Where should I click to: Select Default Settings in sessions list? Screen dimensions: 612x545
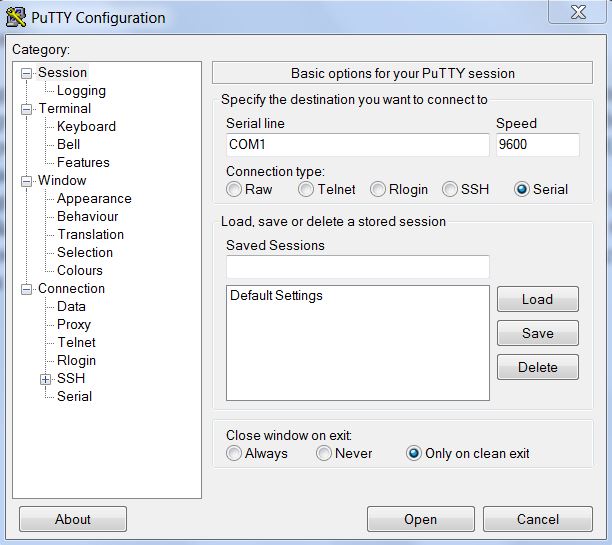[276, 296]
